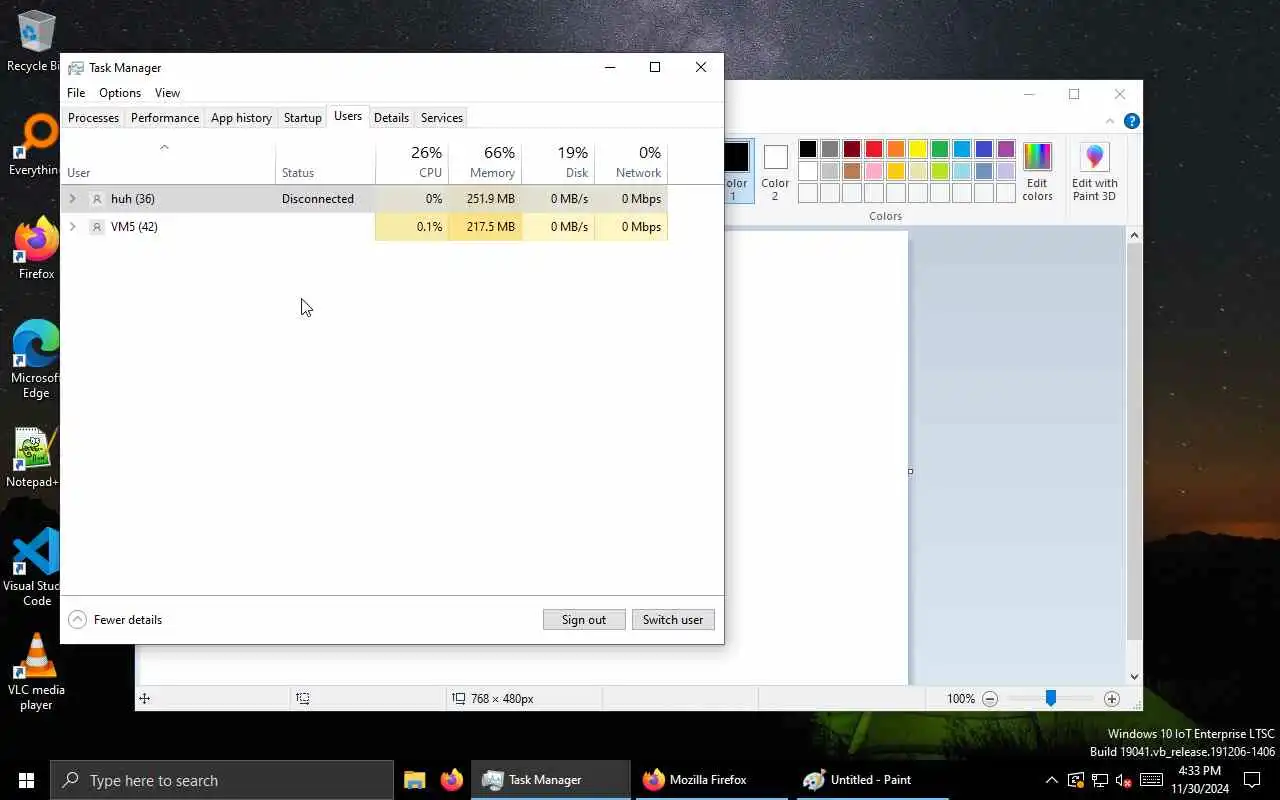Sort by CPU column header

coord(412,163)
